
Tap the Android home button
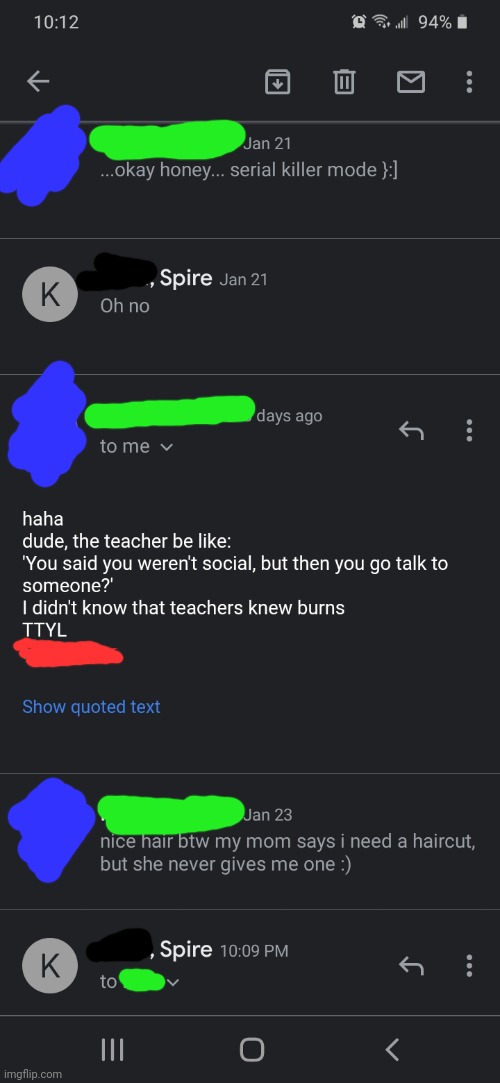click(251, 1050)
